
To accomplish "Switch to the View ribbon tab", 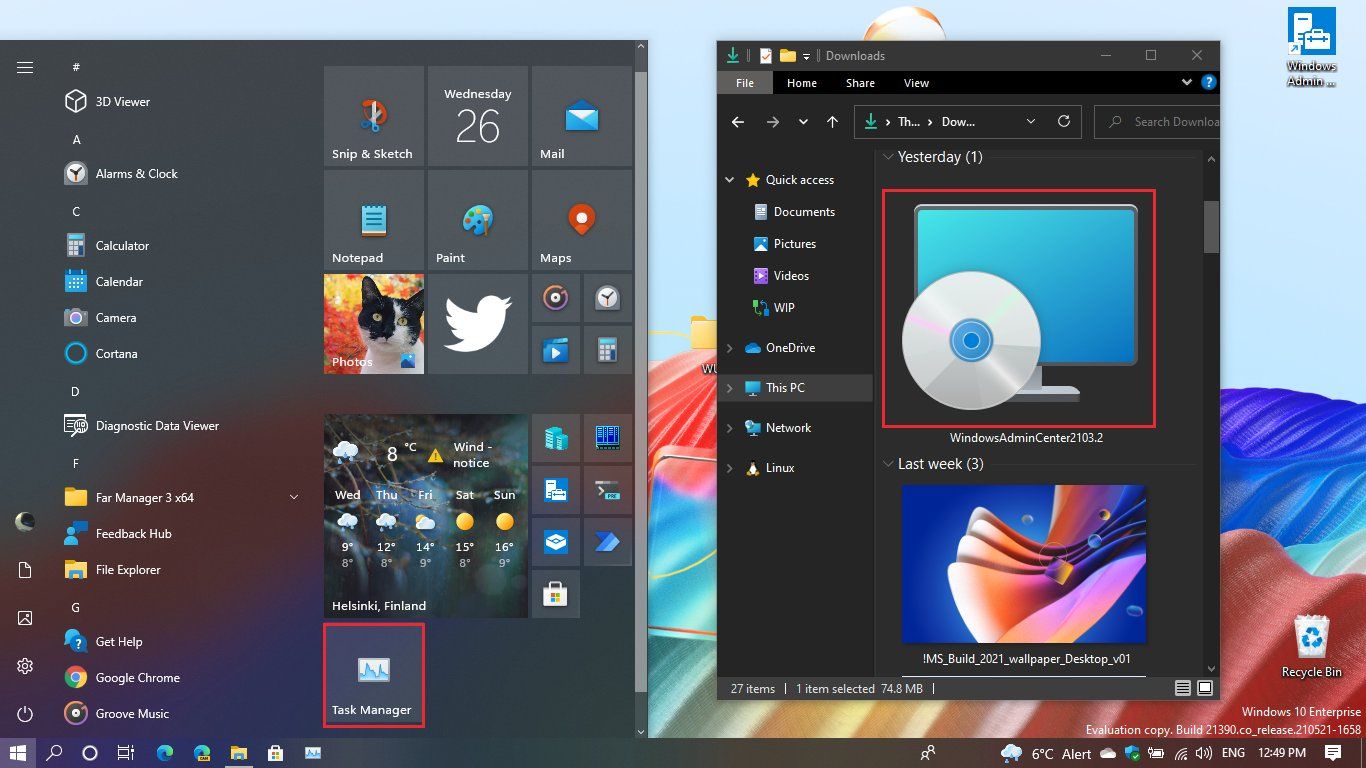I will pyautogui.click(x=916, y=83).
